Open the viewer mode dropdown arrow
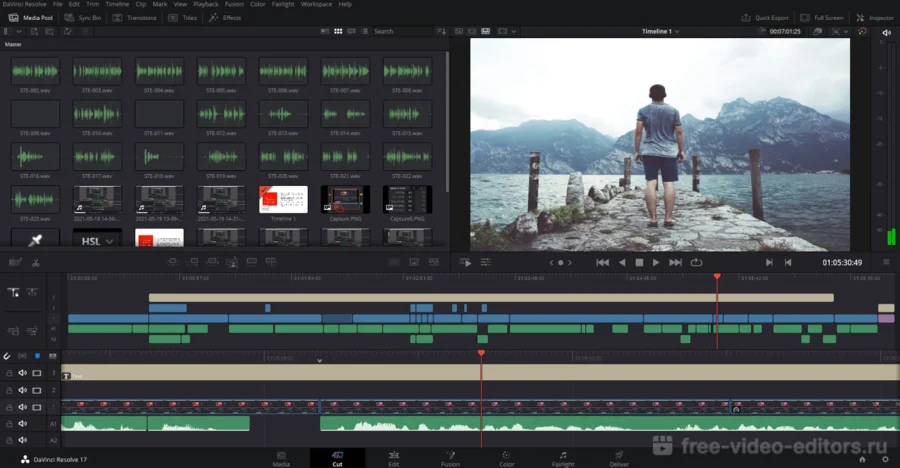 514,32
